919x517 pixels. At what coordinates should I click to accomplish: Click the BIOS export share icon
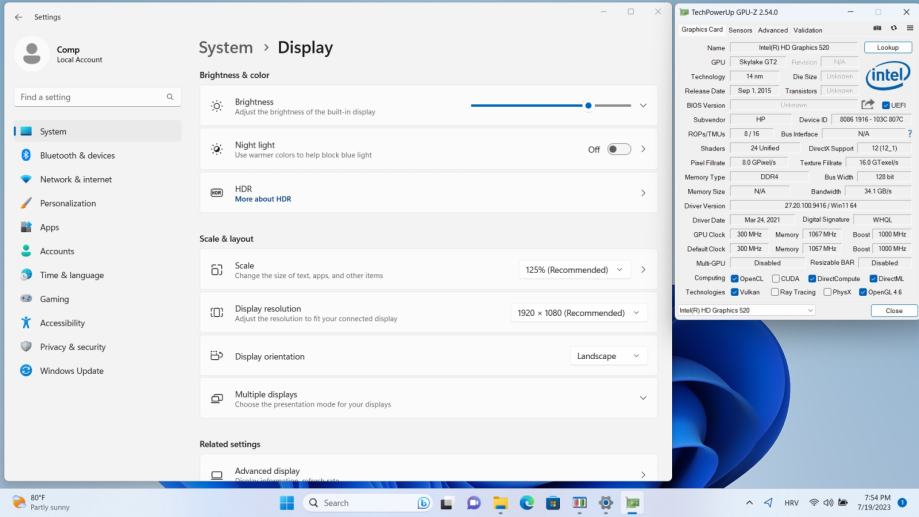868,105
